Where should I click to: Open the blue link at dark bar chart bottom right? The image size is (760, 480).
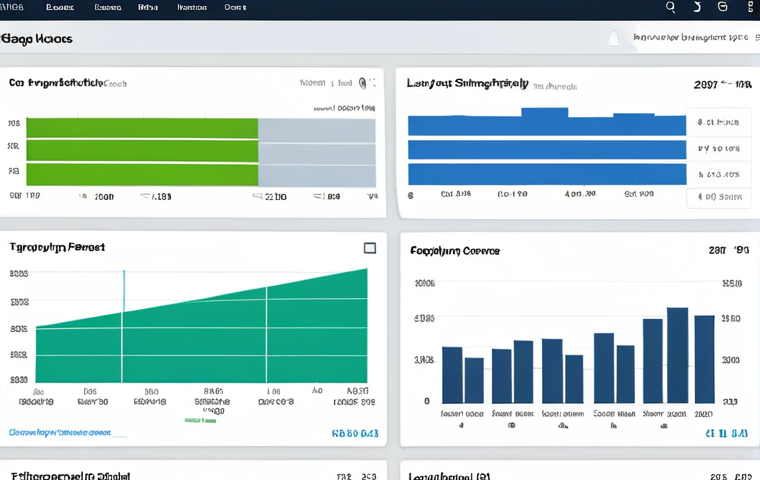[x=727, y=433]
